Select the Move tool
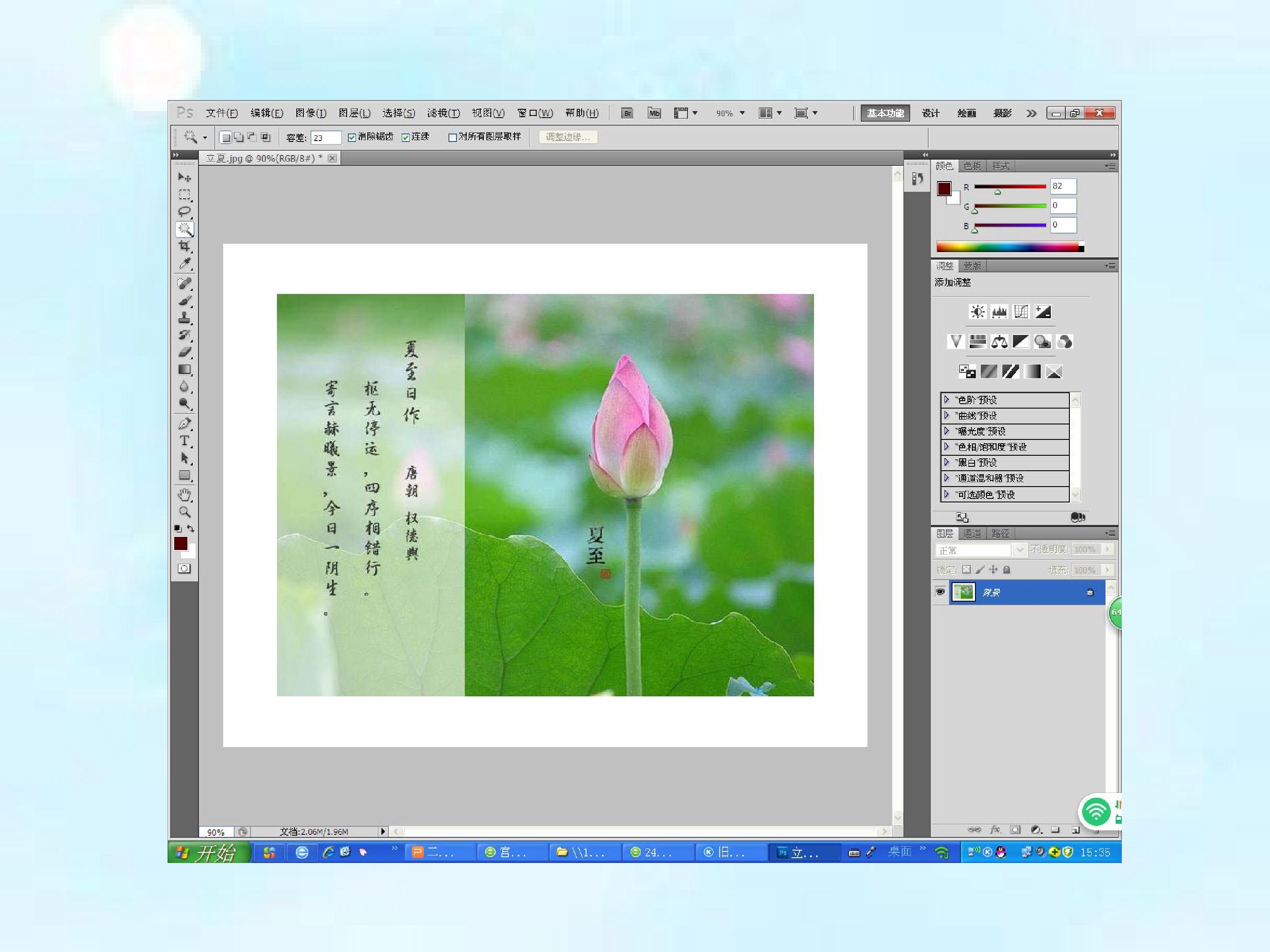 pos(184,178)
